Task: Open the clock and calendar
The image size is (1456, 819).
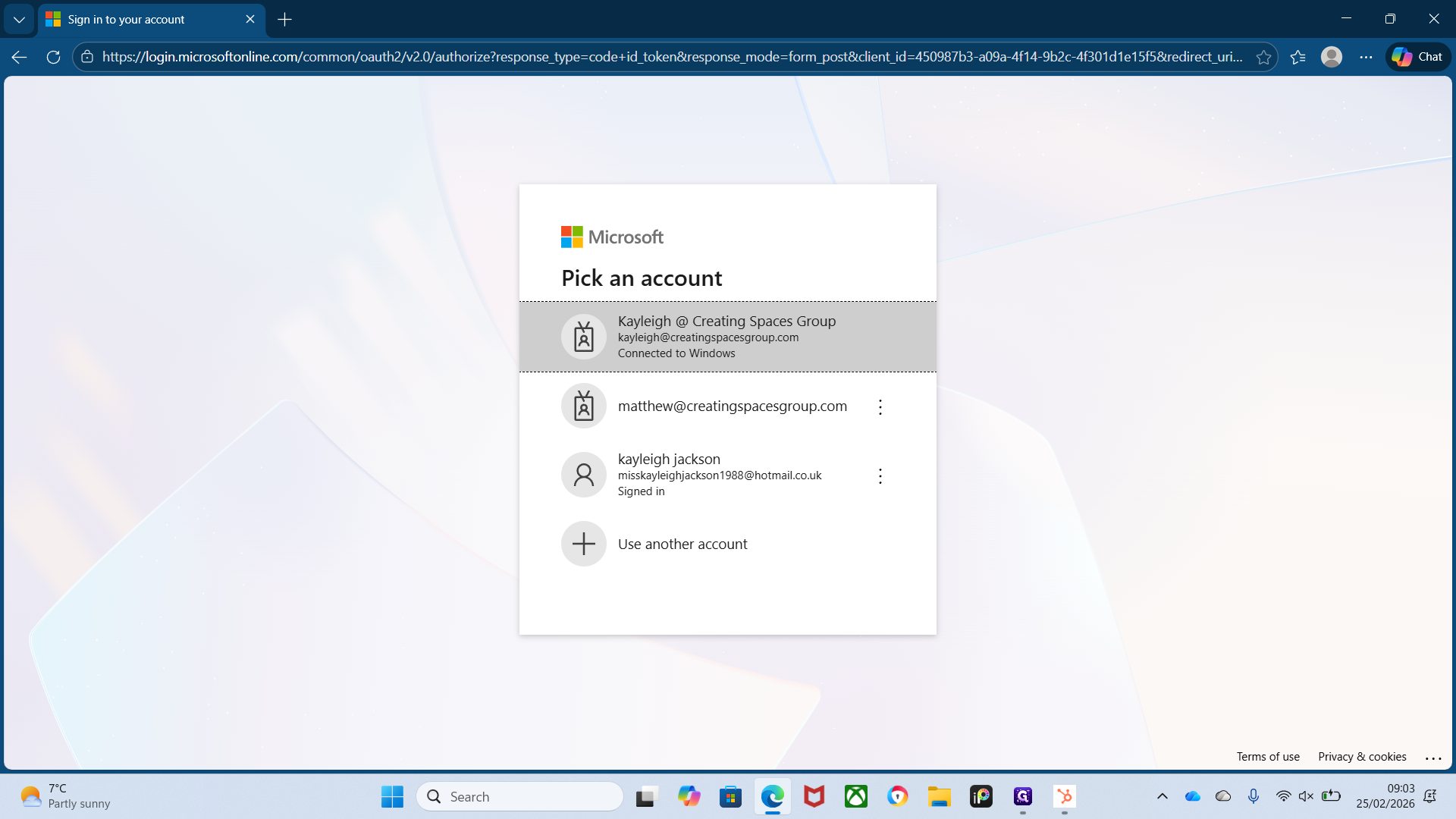Action: coord(1385,796)
